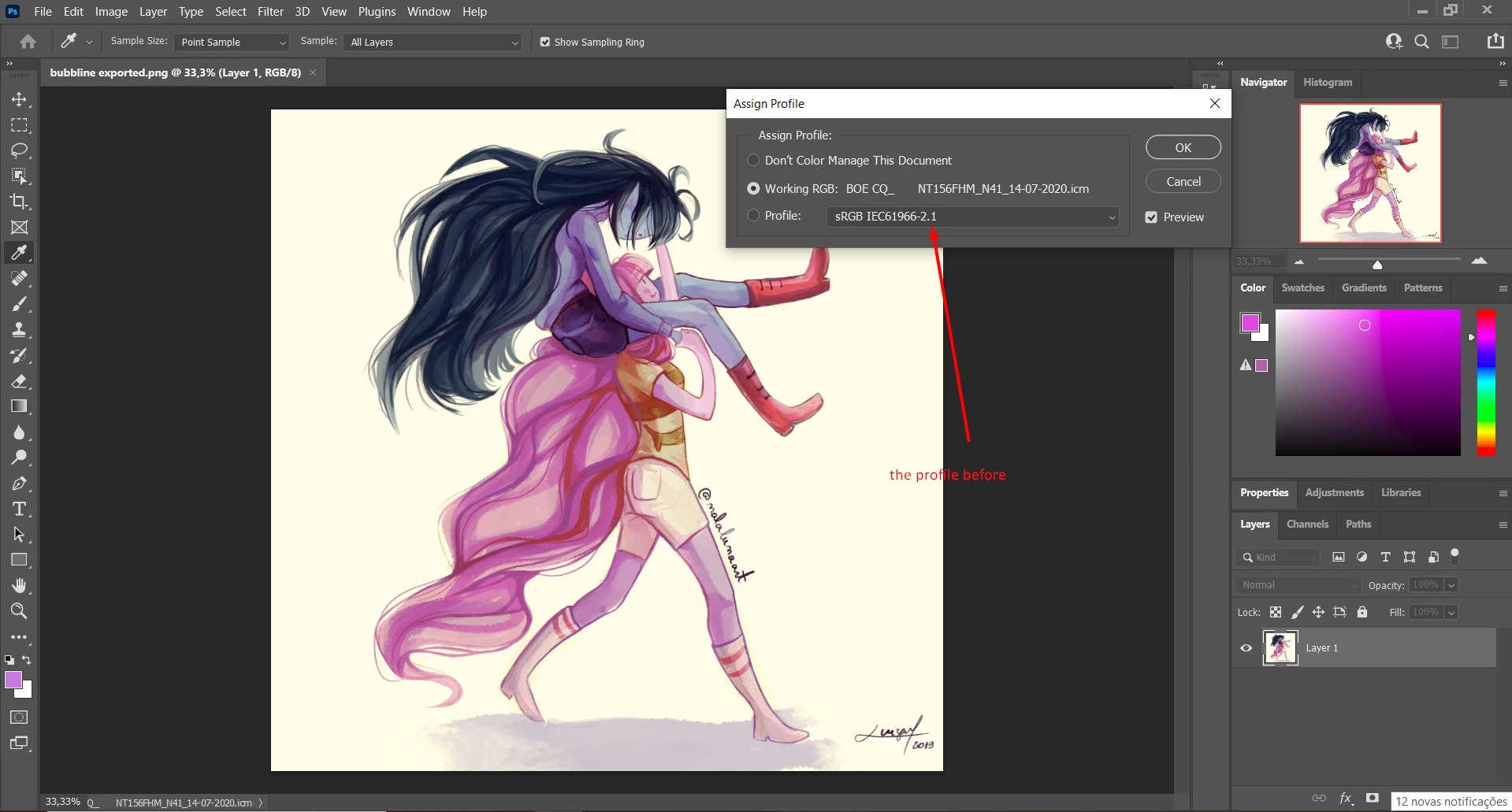Select the Eraser tool

(x=20, y=381)
